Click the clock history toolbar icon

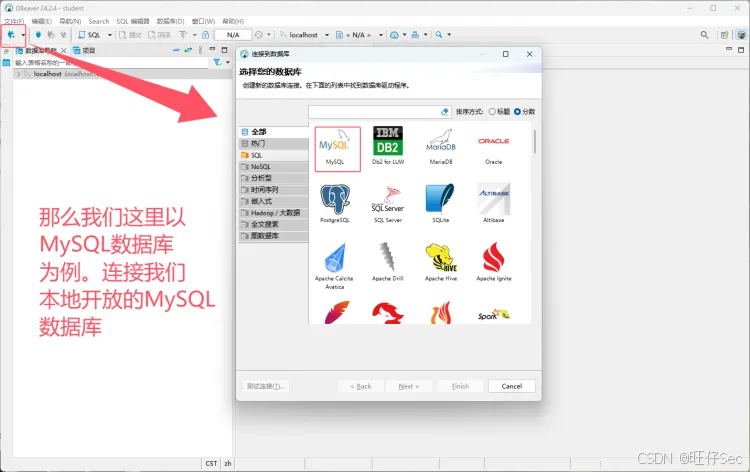coord(259,35)
